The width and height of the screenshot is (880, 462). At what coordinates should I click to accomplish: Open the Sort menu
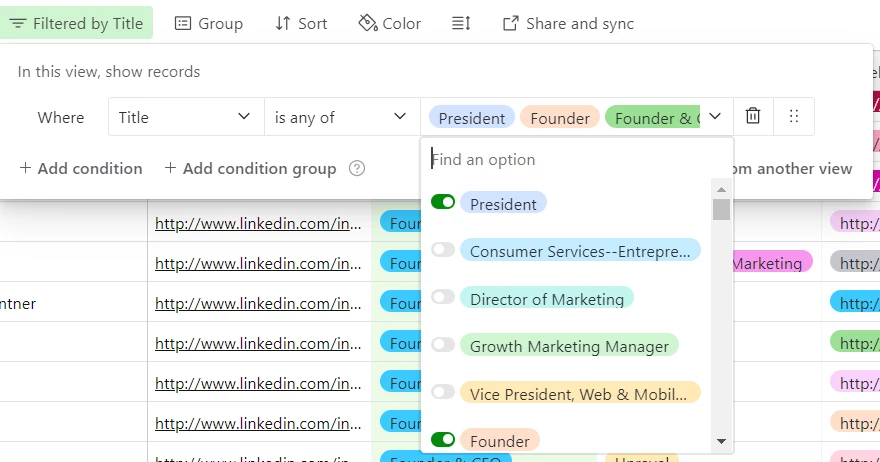(301, 23)
